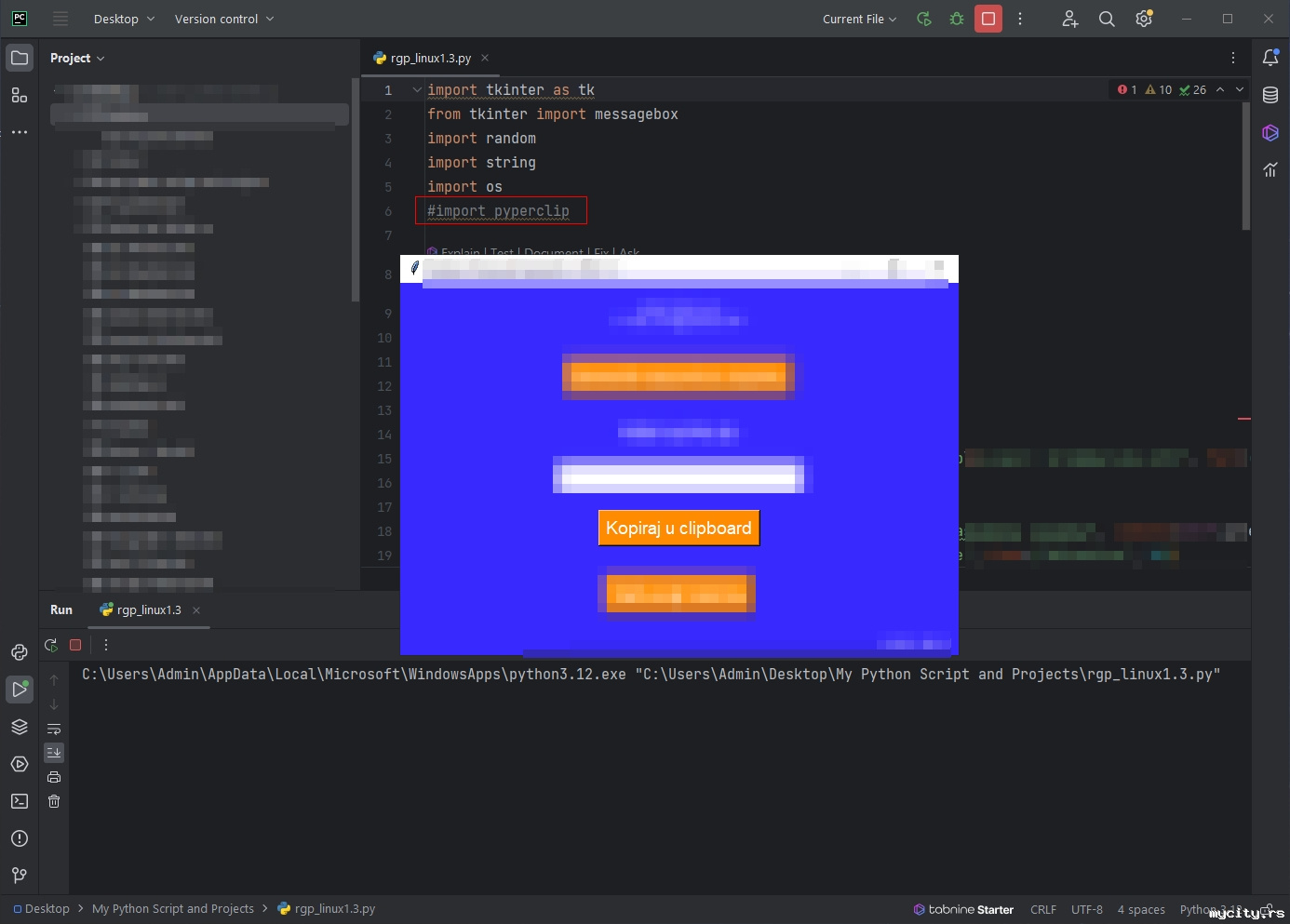Image resolution: width=1290 pixels, height=924 pixels.
Task: Click the 'import random' code line
Action: (x=481, y=139)
